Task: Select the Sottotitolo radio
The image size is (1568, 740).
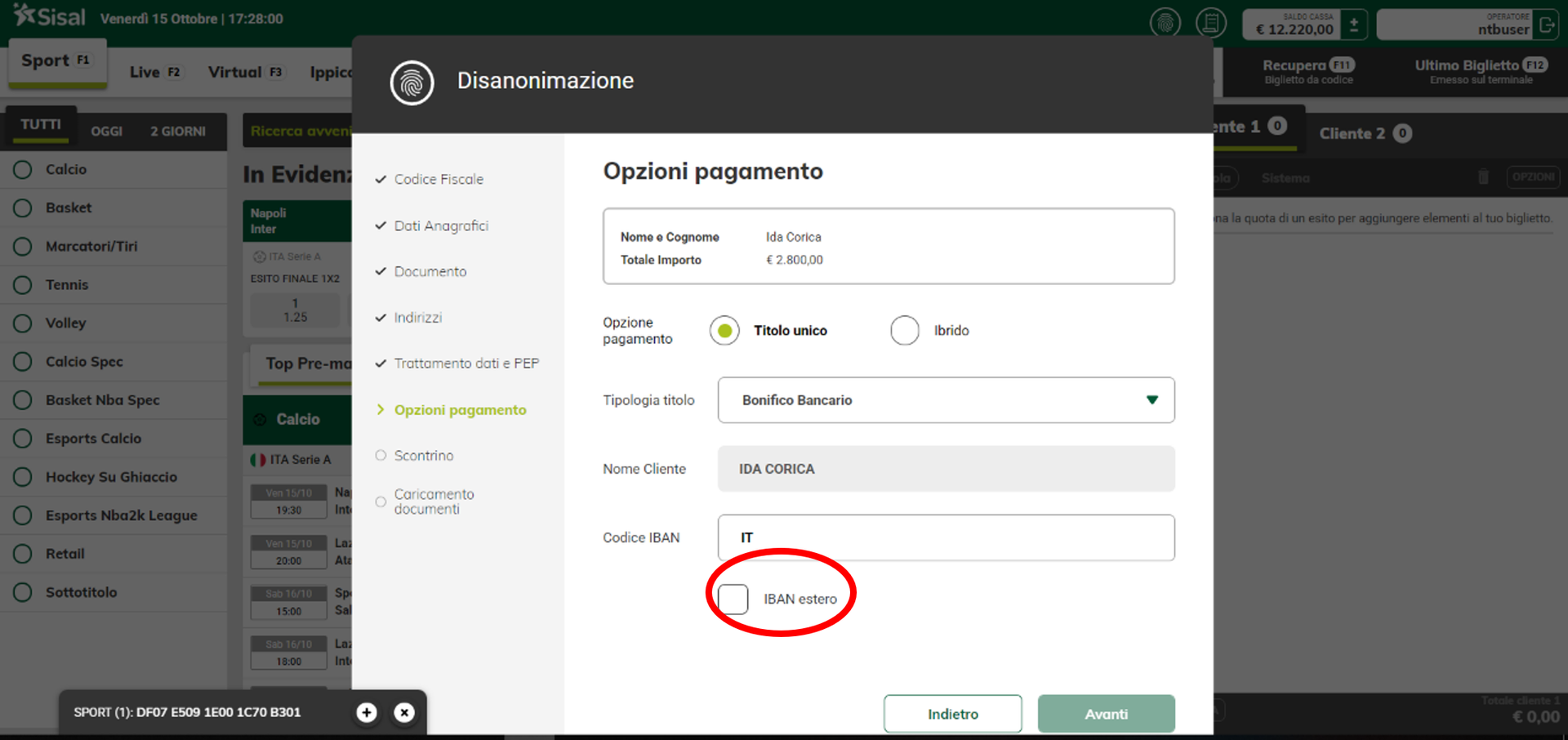Action: click(23, 591)
